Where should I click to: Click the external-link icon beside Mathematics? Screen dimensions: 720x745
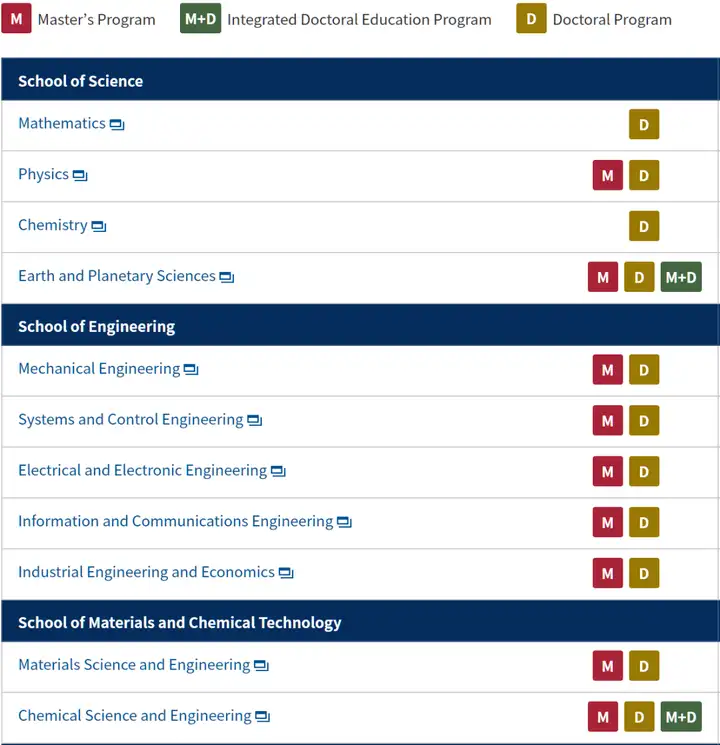pyautogui.click(x=117, y=124)
